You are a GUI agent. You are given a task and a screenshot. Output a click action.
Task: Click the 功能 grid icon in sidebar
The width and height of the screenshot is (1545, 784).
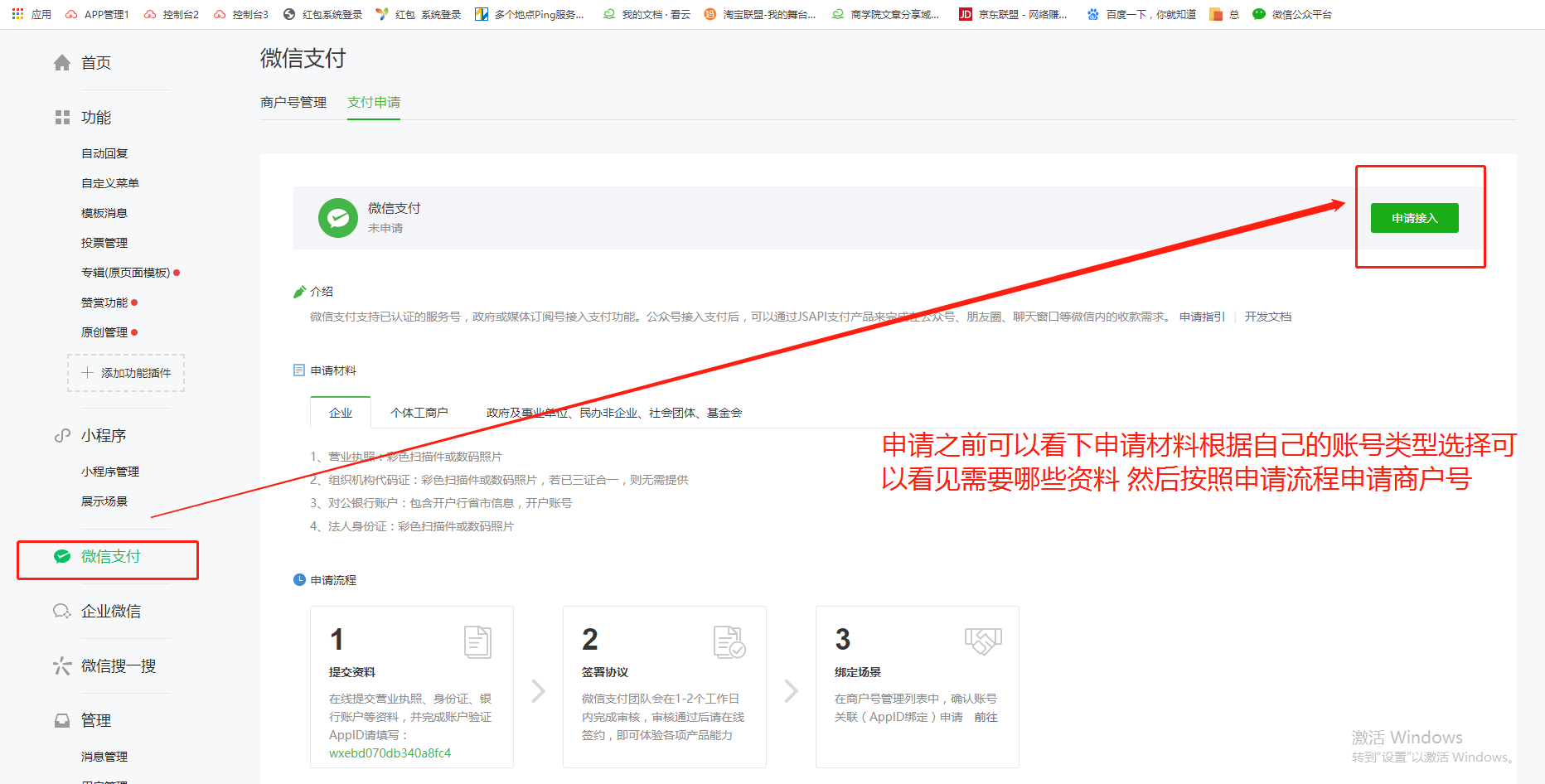pyautogui.click(x=62, y=118)
